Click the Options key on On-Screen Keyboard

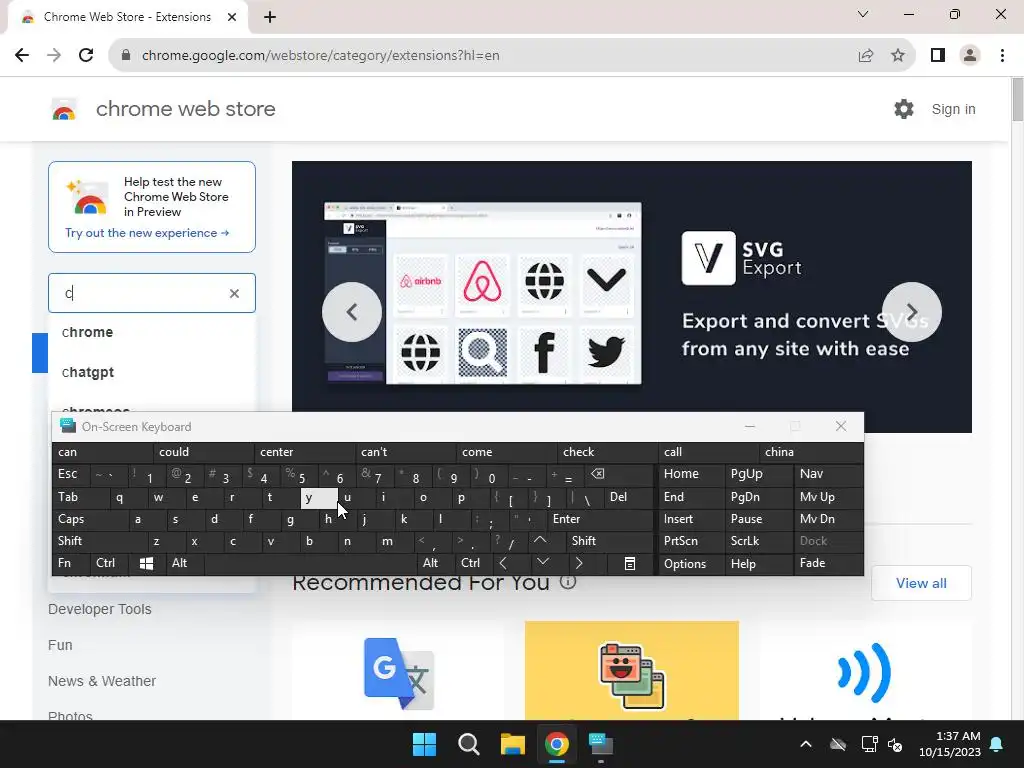coord(691,563)
